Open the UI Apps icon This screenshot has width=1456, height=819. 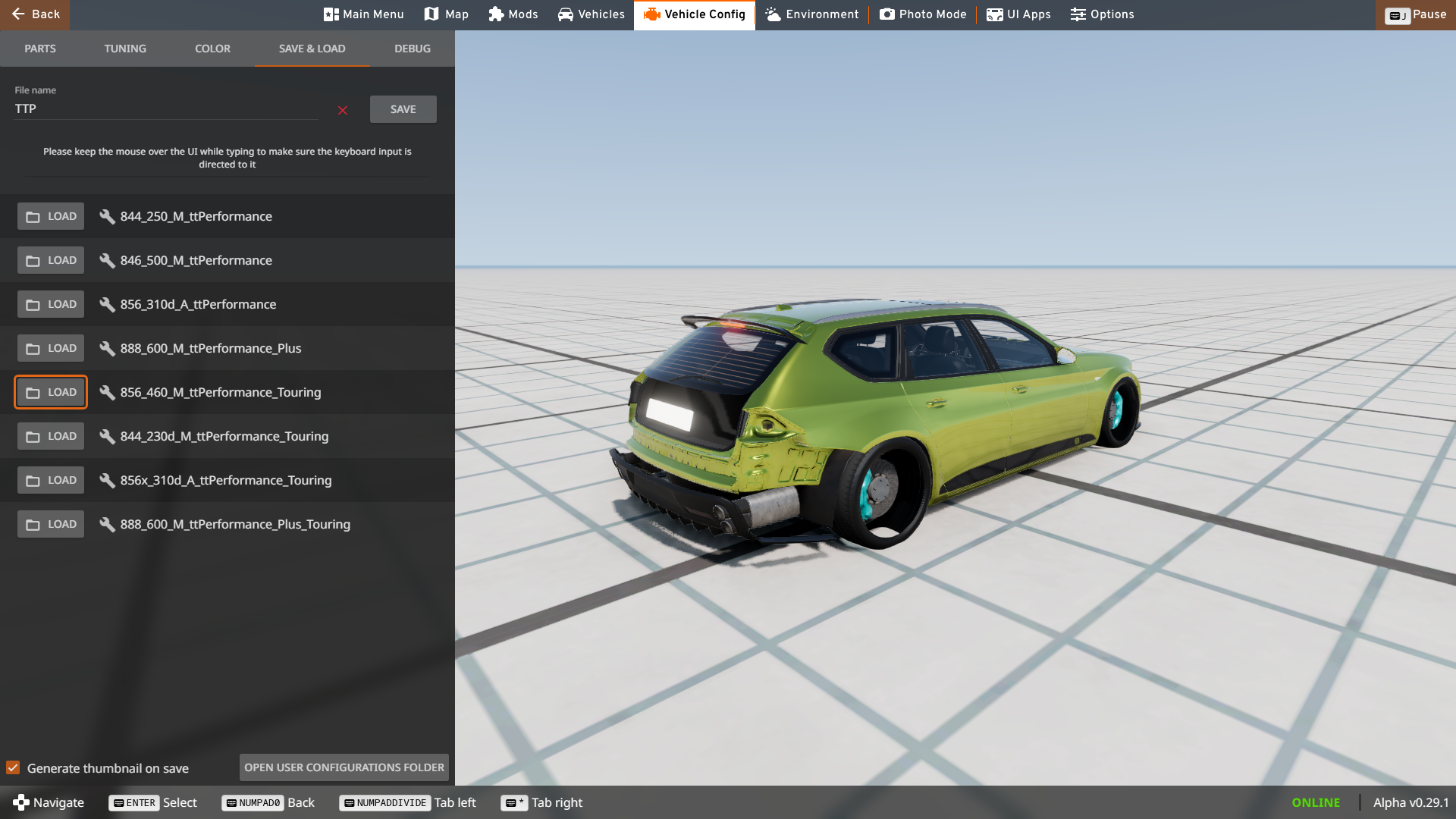tap(994, 14)
